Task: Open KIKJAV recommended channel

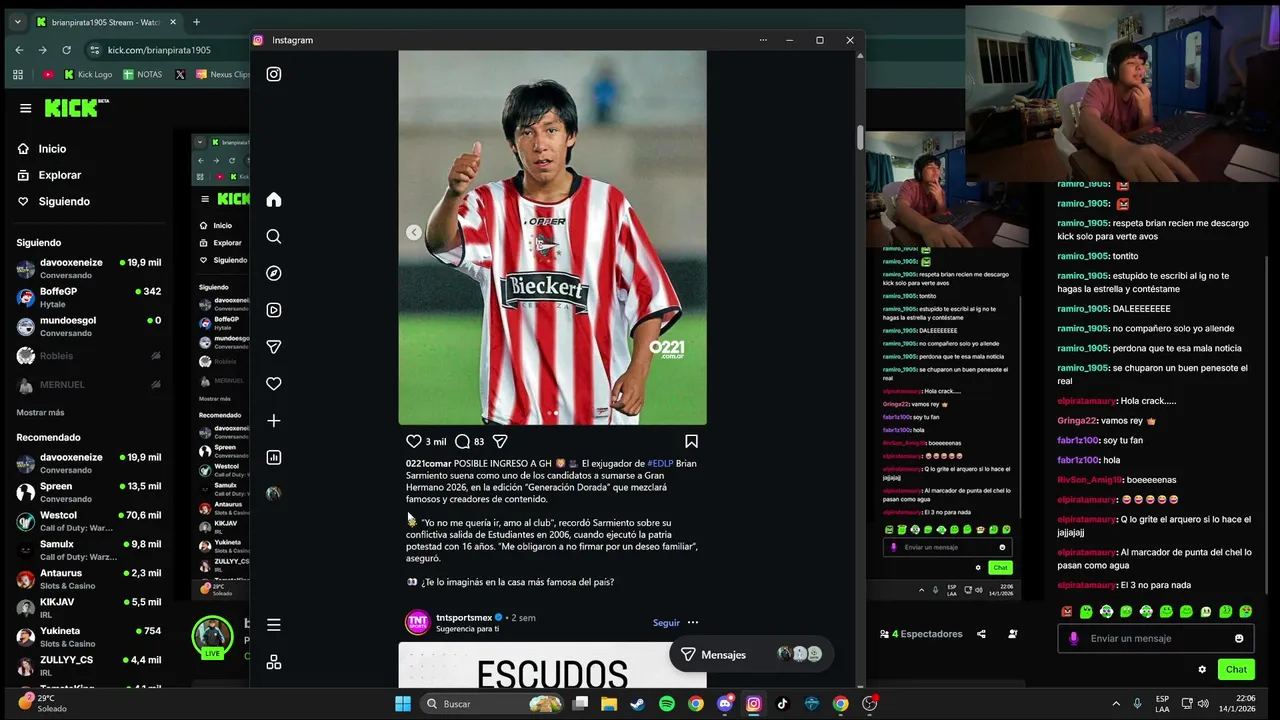Action: click(x=88, y=608)
